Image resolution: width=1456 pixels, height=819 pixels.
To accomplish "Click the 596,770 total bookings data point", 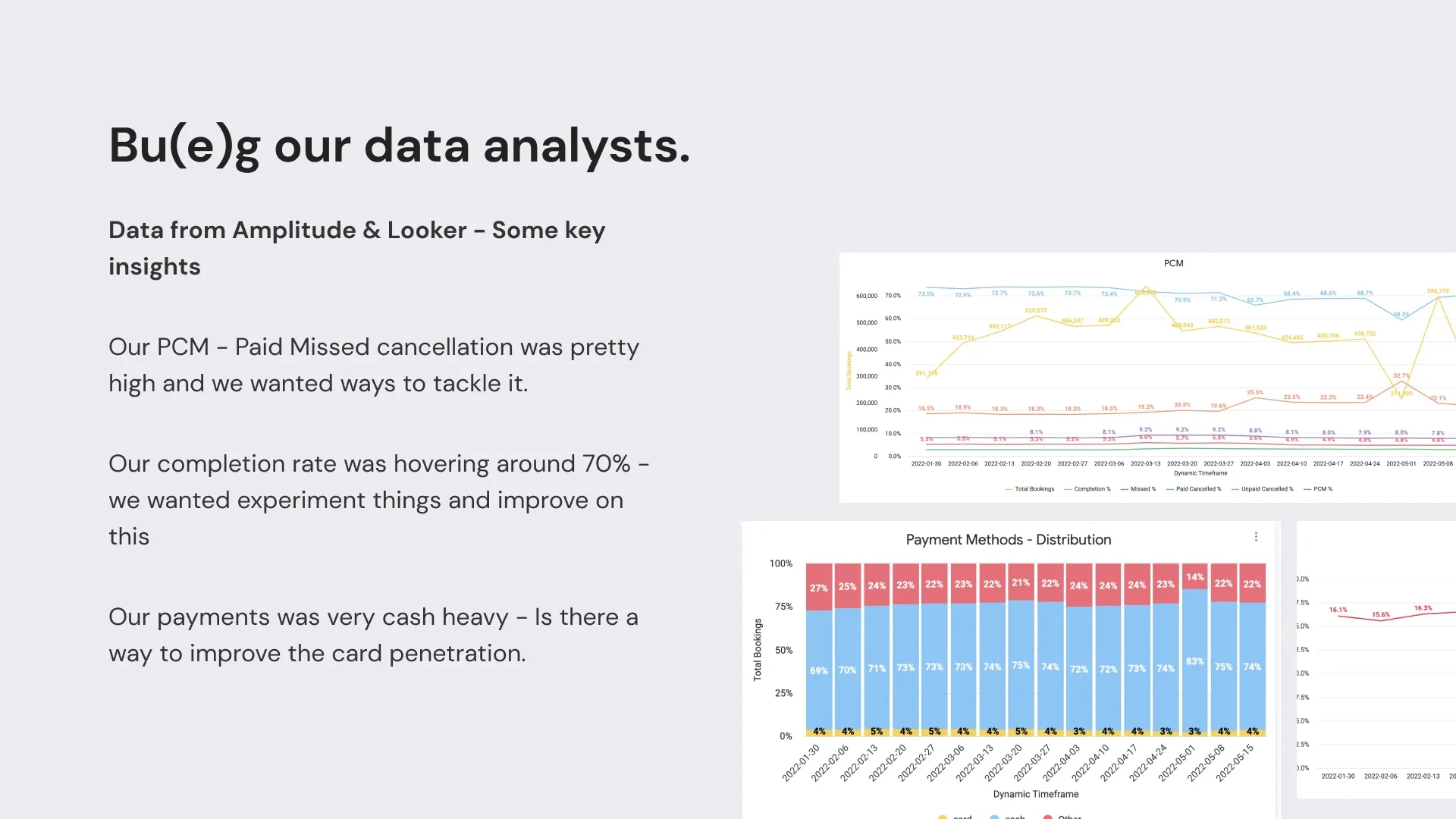I will 1438,297.
